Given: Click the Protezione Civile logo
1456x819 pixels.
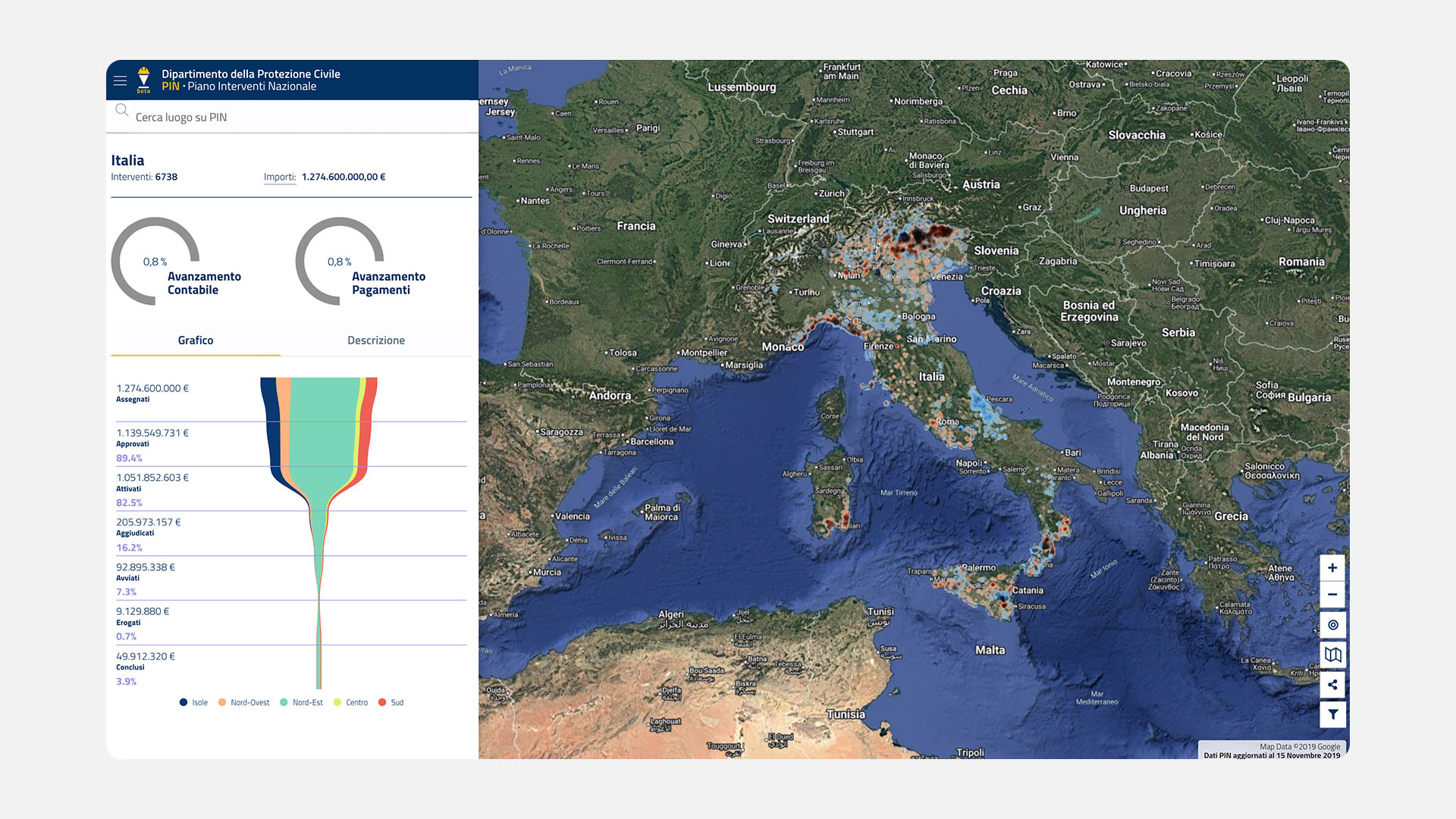Looking at the screenshot, I should [143, 80].
